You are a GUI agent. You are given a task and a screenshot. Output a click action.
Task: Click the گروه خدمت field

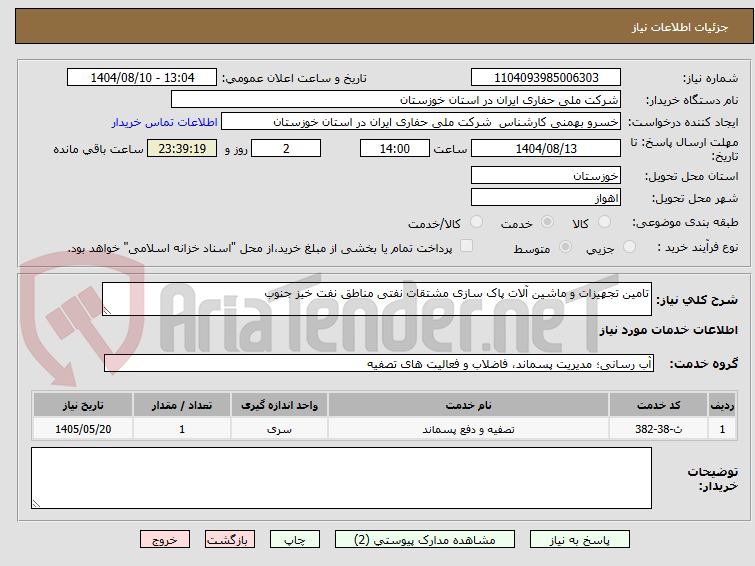click(x=379, y=363)
